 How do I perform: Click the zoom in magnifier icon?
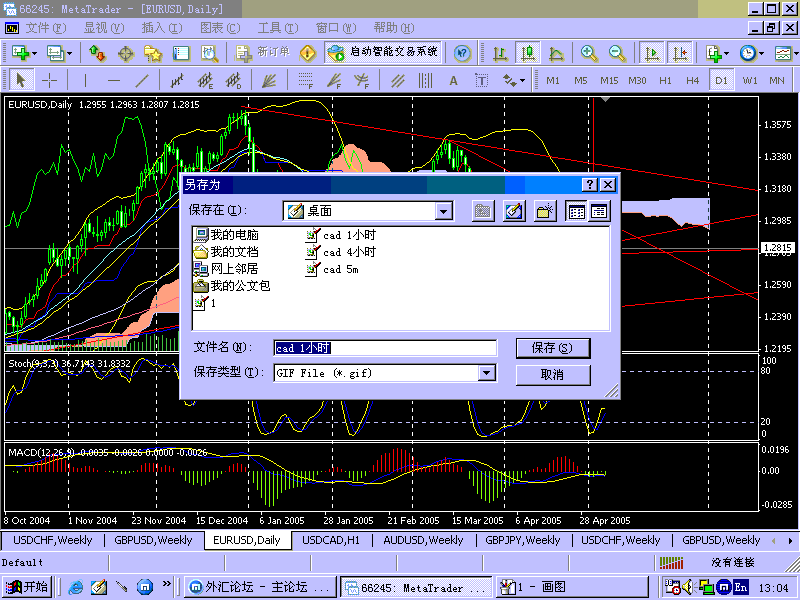coord(590,53)
